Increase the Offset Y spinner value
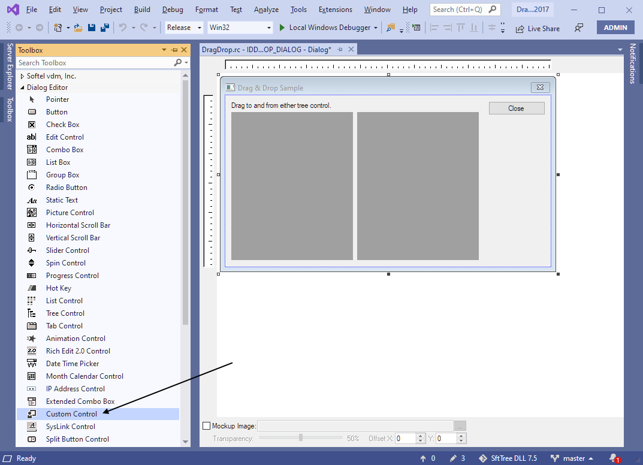The width and height of the screenshot is (643, 465). 461,436
